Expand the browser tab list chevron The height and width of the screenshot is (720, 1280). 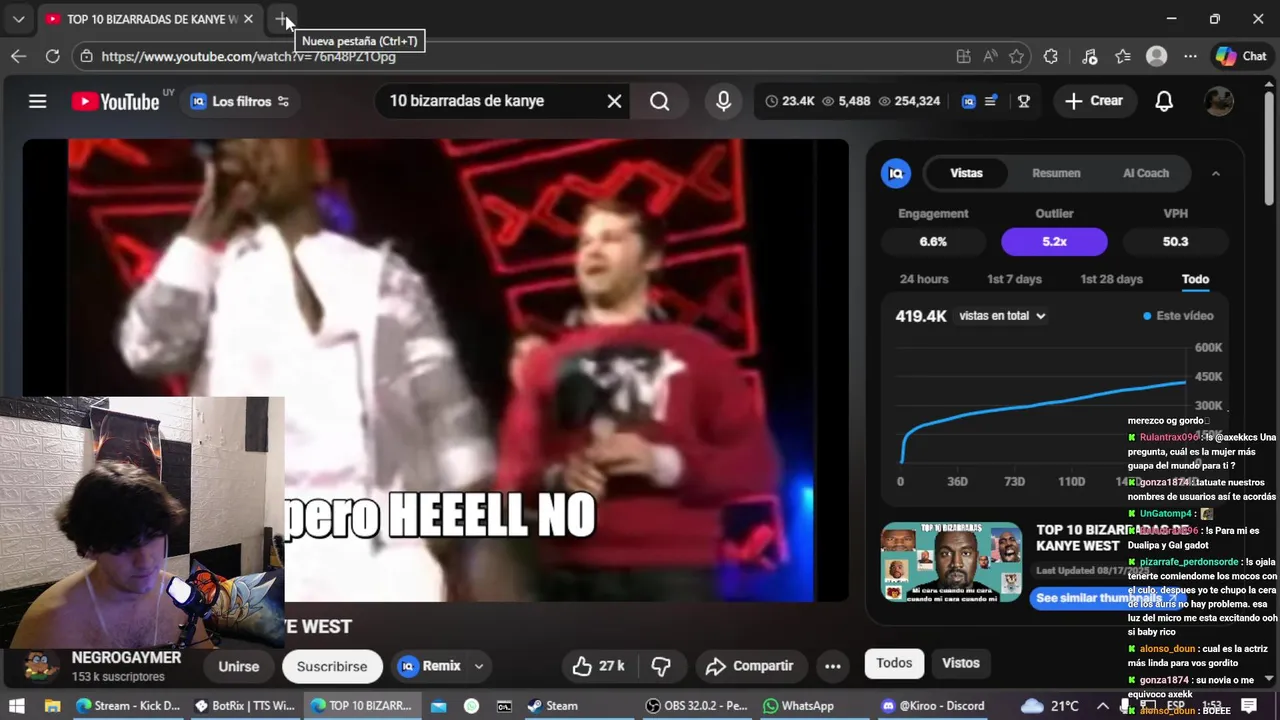click(18, 19)
